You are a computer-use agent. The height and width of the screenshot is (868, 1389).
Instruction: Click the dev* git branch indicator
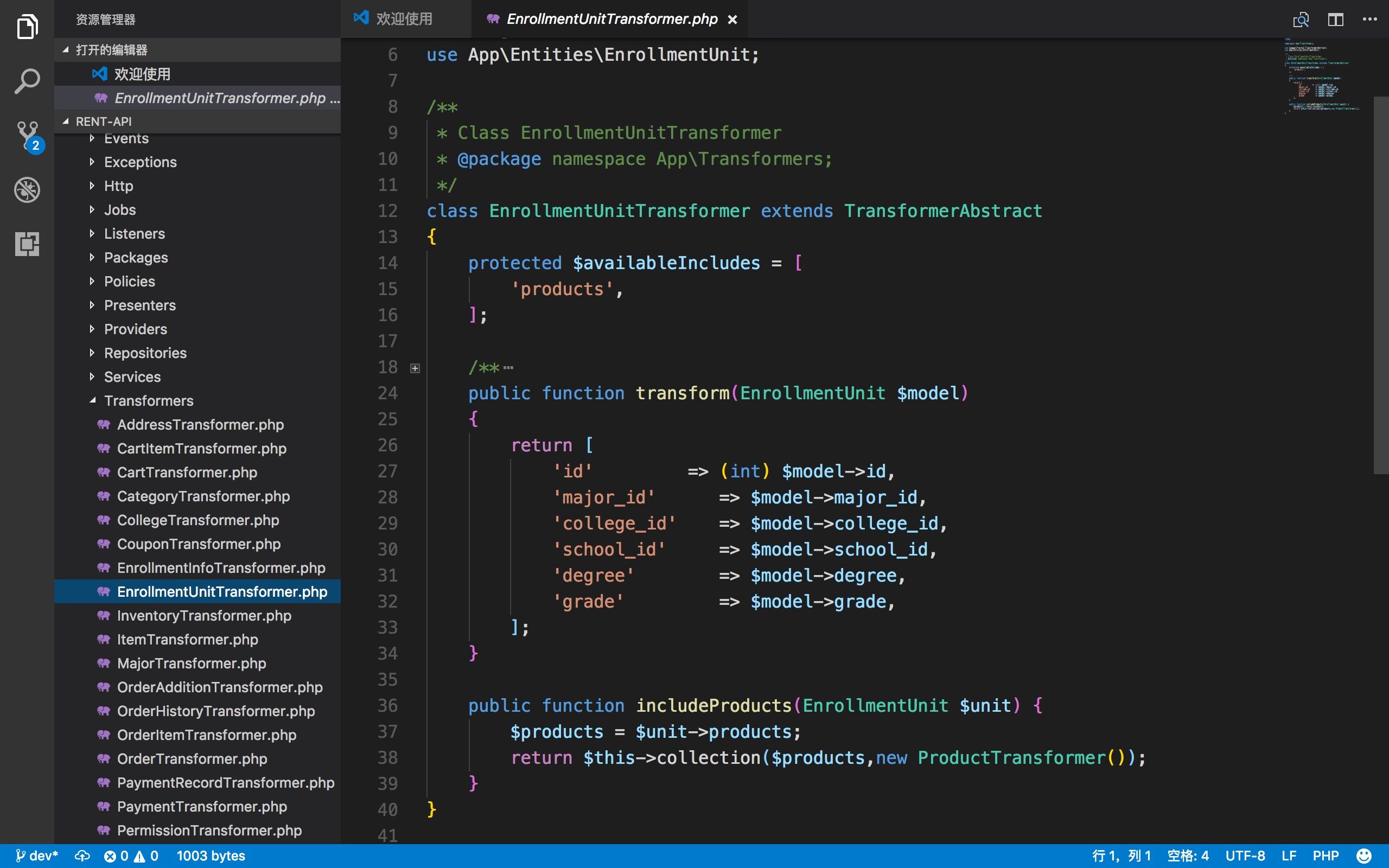pos(37,856)
